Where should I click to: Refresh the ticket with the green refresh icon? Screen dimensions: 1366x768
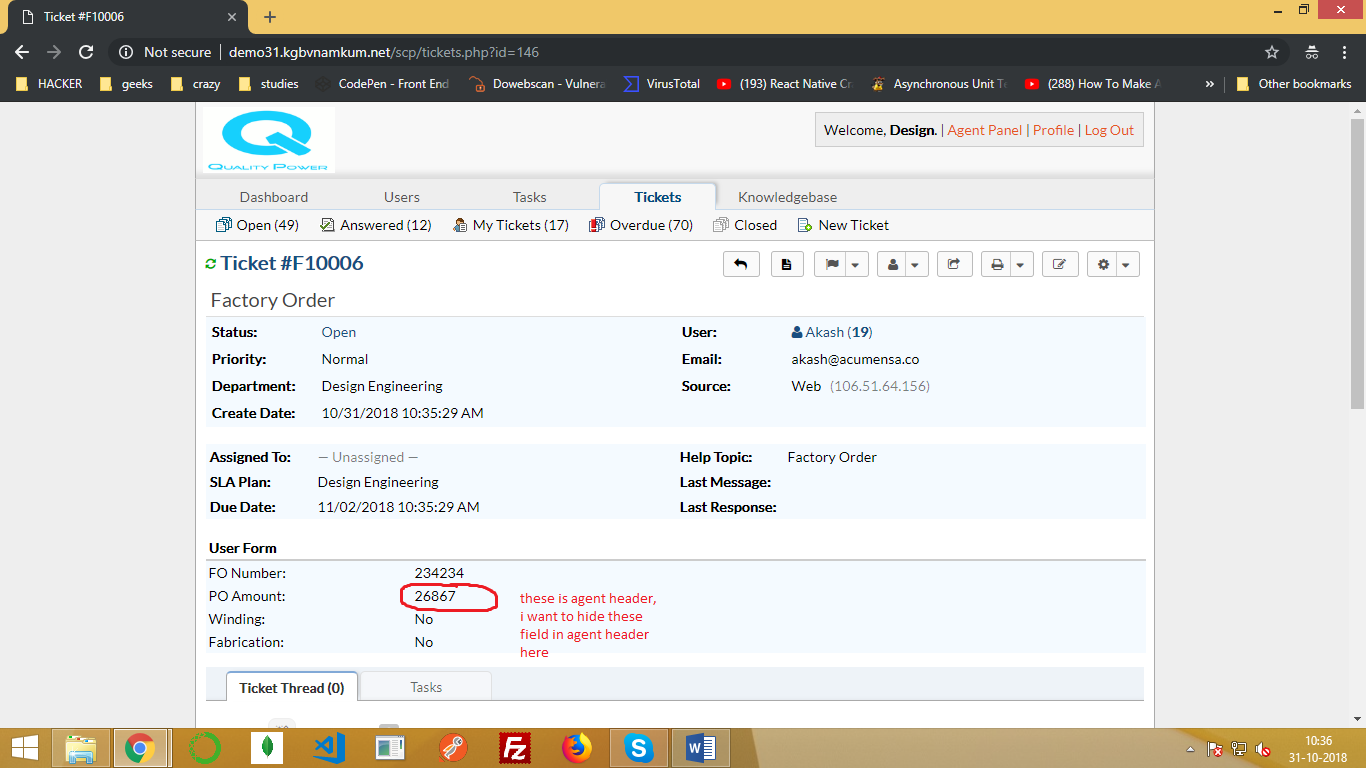tap(211, 263)
